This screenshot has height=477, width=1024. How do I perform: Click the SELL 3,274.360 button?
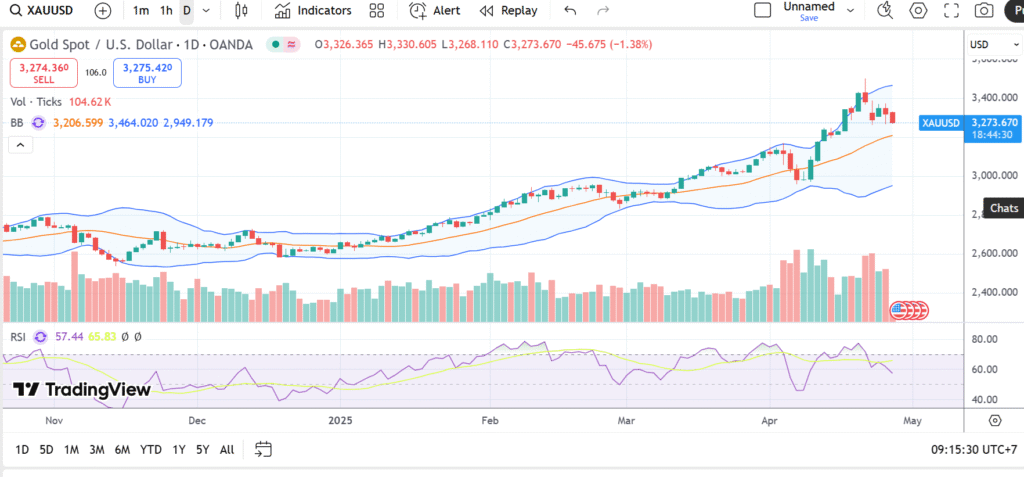pos(43,72)
